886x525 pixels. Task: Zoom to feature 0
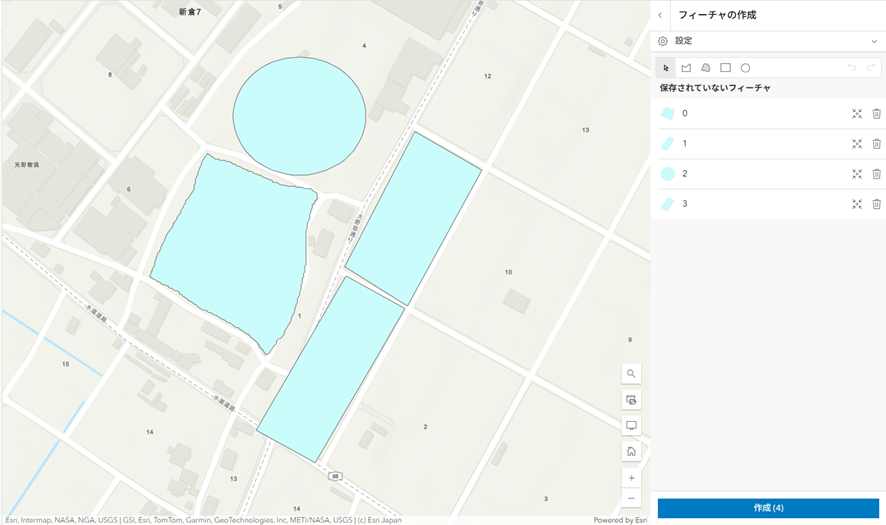[x=857, y=114]
